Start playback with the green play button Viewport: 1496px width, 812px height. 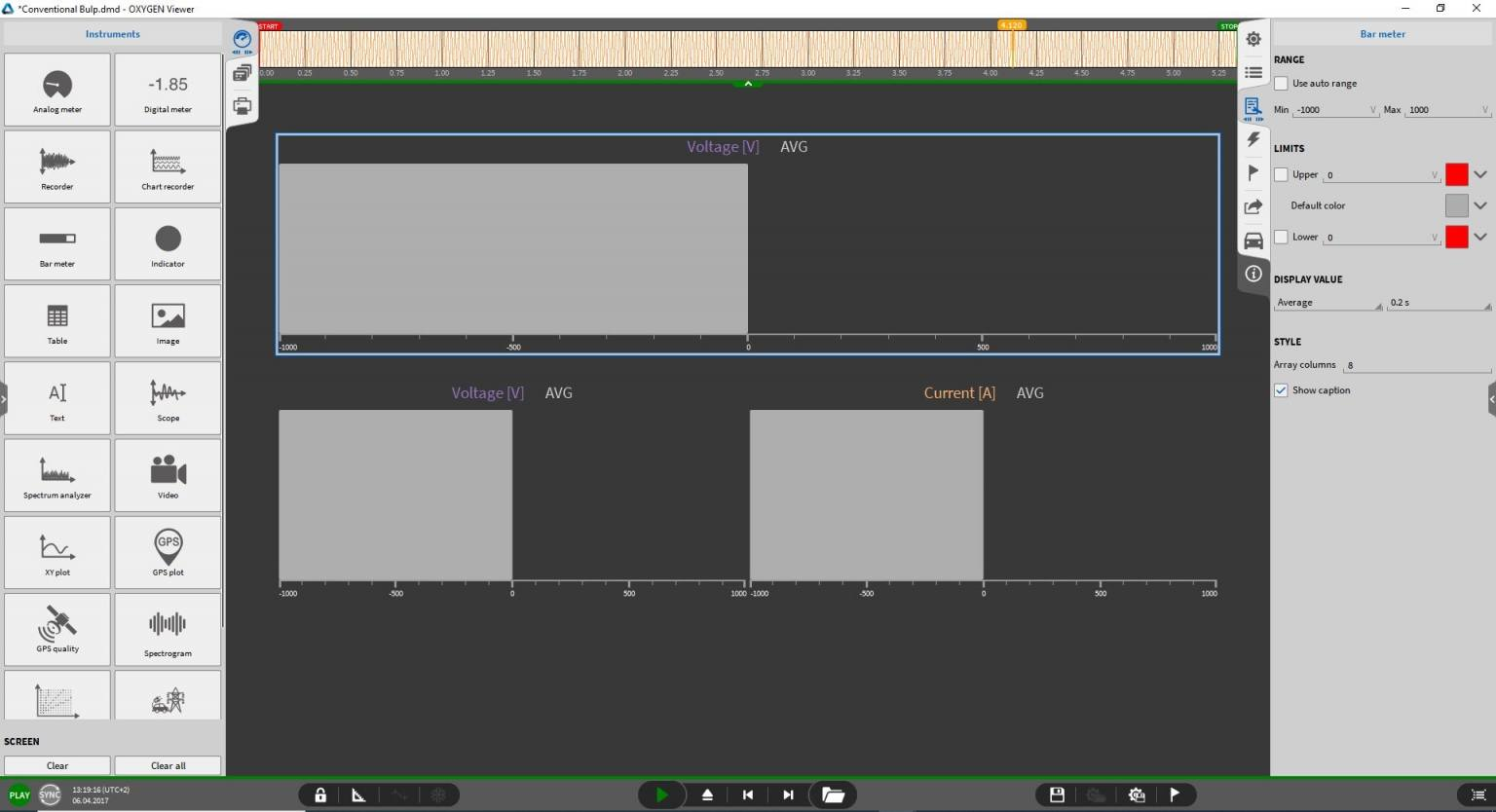(662, 794)
